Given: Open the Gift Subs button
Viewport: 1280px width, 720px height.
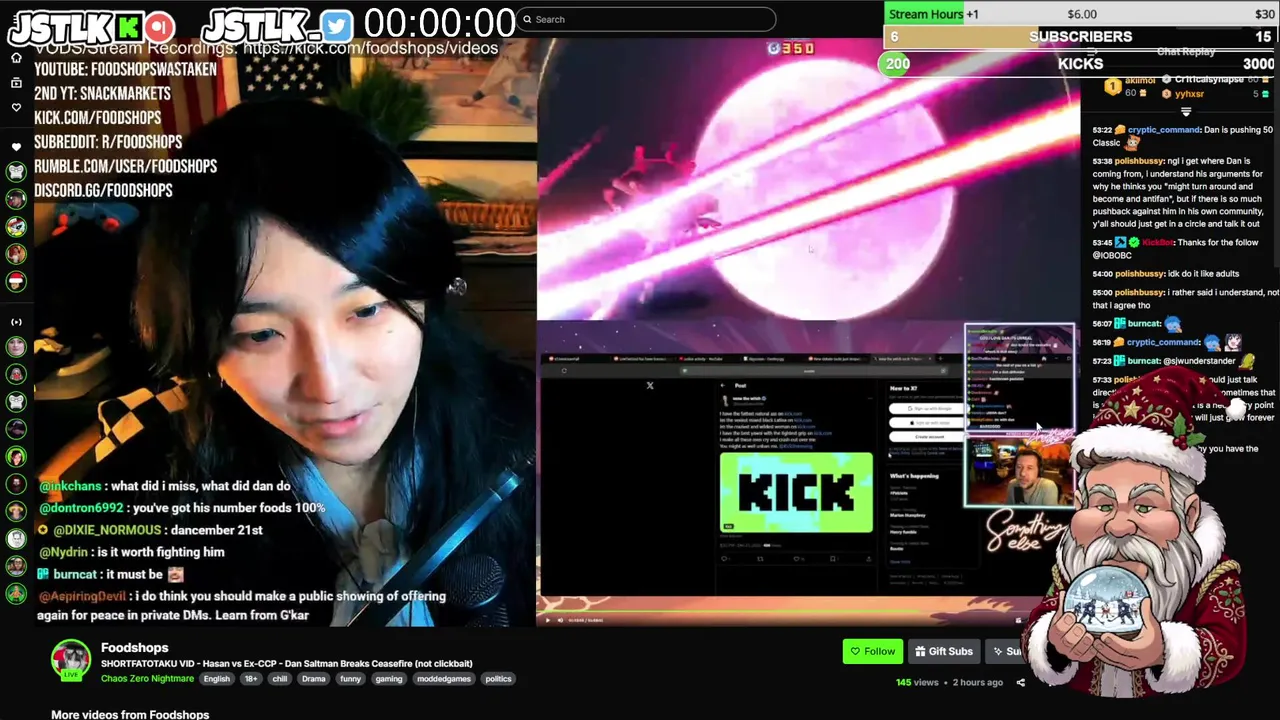Looking at the screenshot, I should pos(943,651).
